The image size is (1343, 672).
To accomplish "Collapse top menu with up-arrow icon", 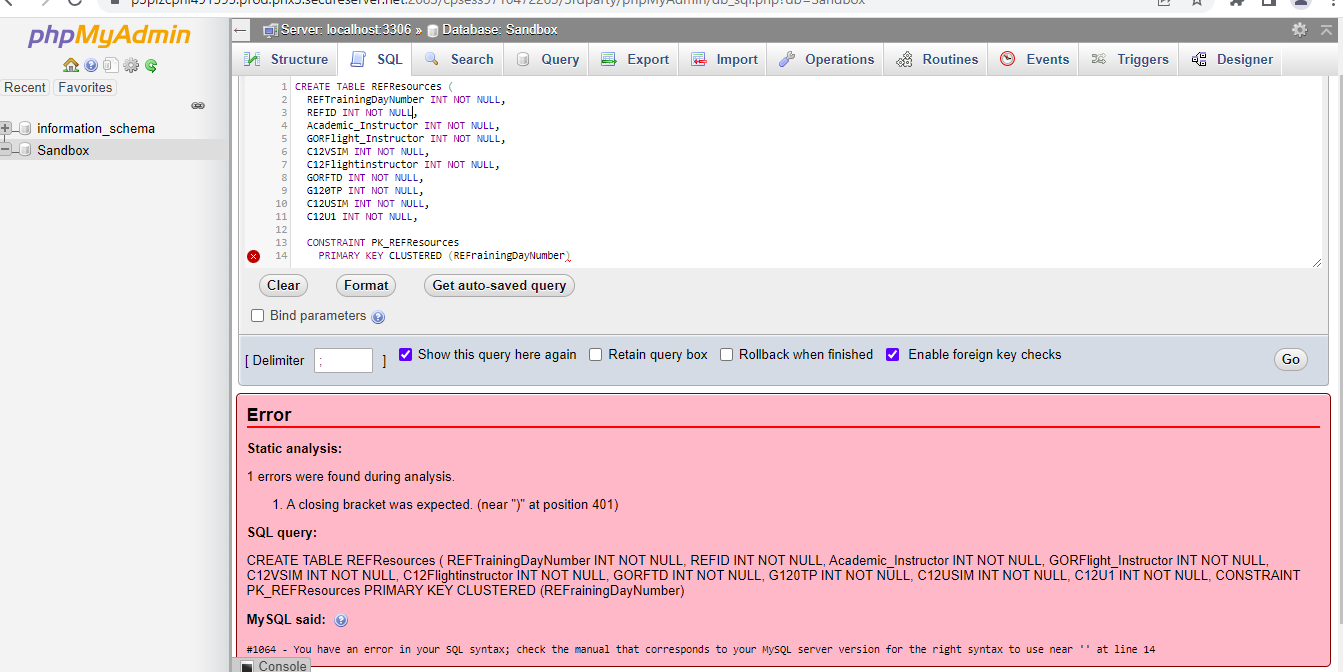I will pyautogui.click(x=1325, y=30).
